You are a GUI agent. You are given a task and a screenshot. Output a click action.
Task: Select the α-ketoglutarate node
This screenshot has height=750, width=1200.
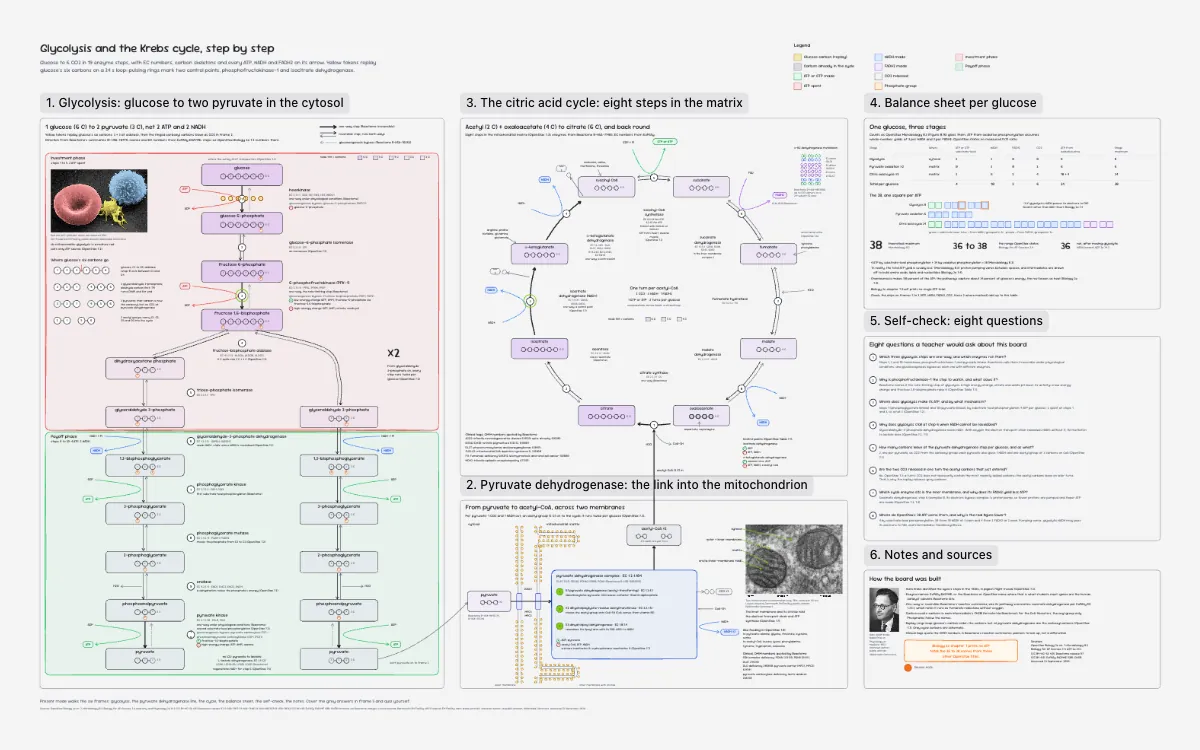point(540,255)
